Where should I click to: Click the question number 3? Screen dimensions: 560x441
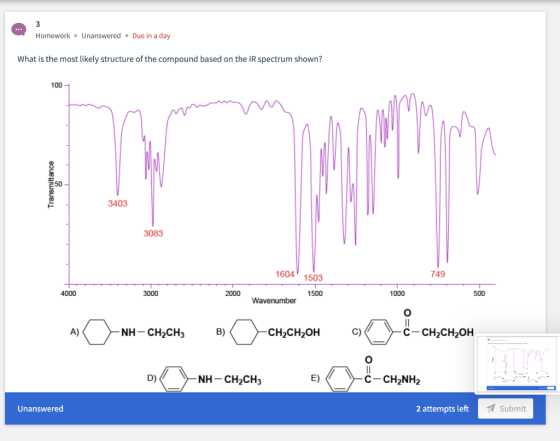point(38,24)
